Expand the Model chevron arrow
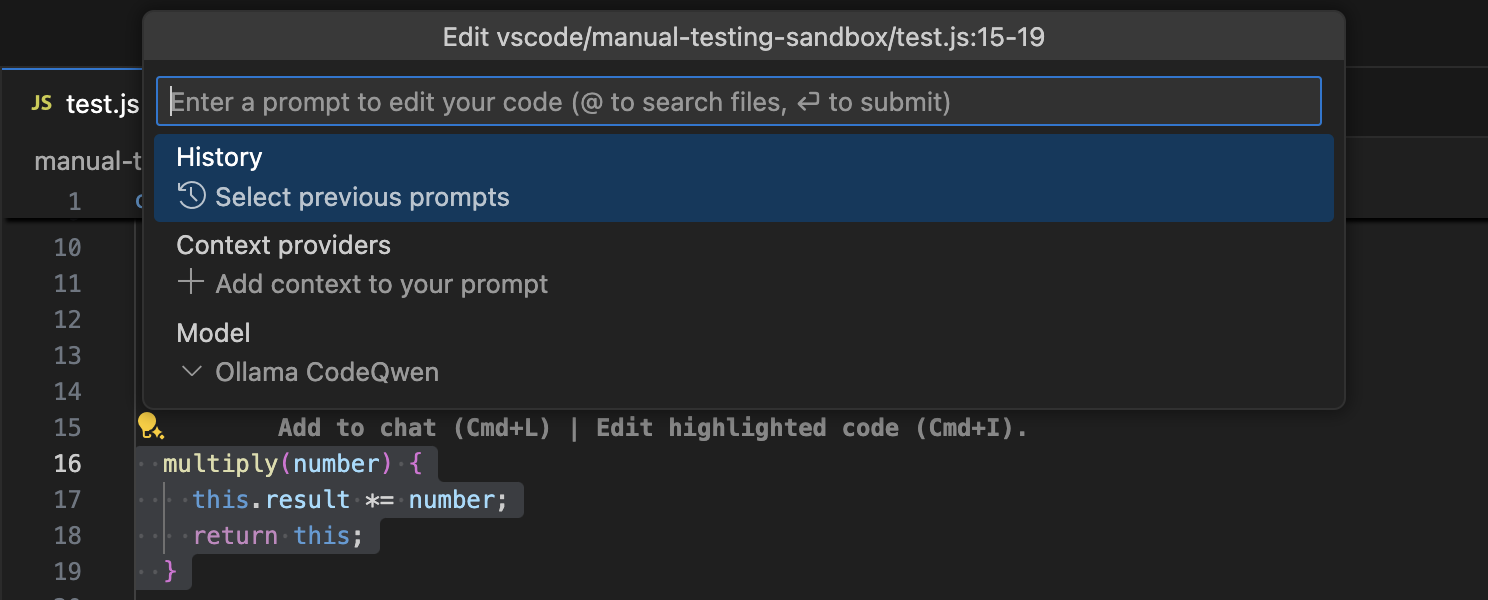The height and width of the screenshot is (600, 1488). [190, 372]
